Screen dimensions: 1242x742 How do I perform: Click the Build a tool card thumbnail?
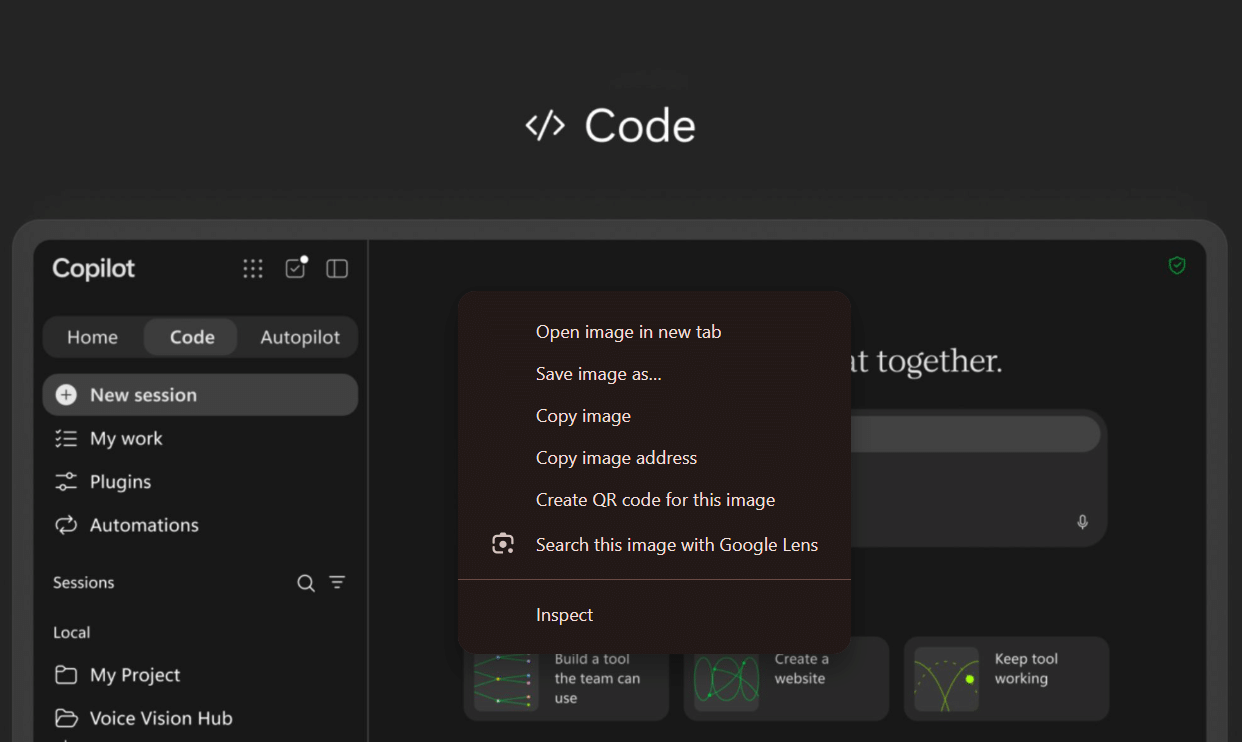click(506, 681)
